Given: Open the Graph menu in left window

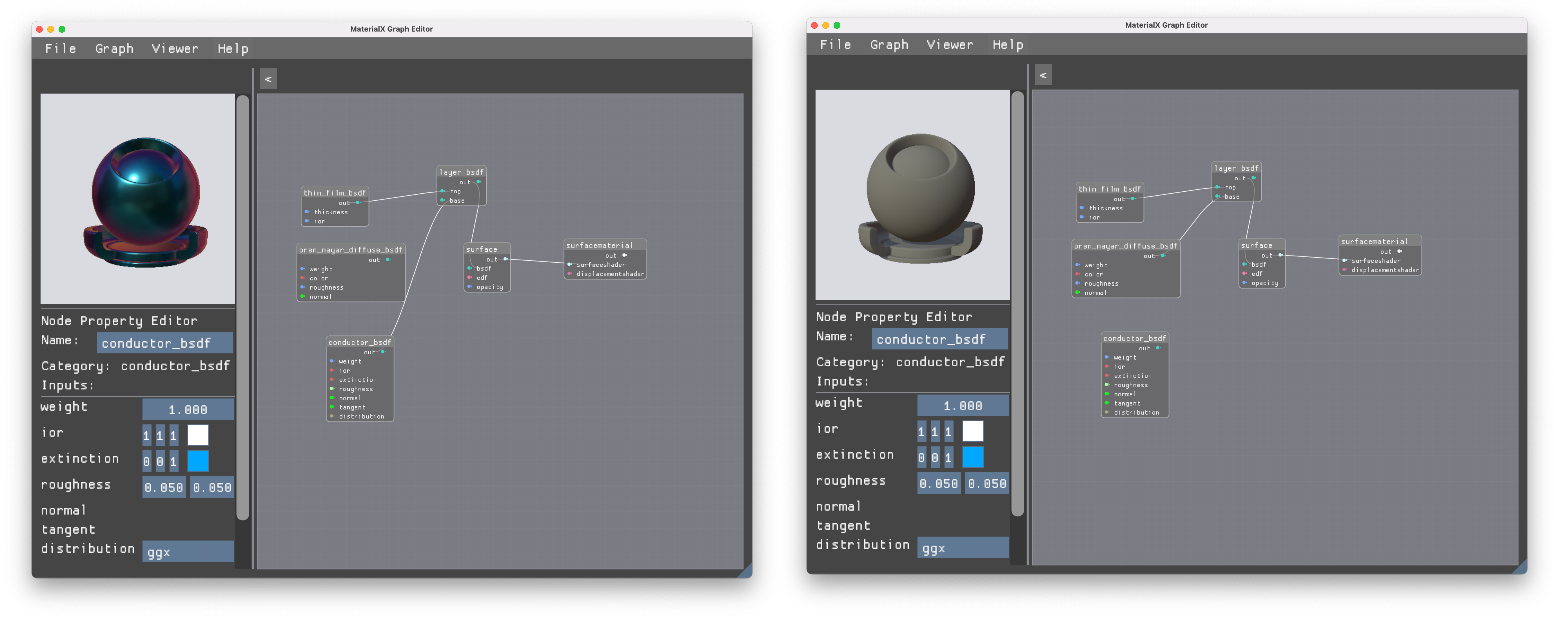Looking at the screenshot, I should (x=114, y=49).
